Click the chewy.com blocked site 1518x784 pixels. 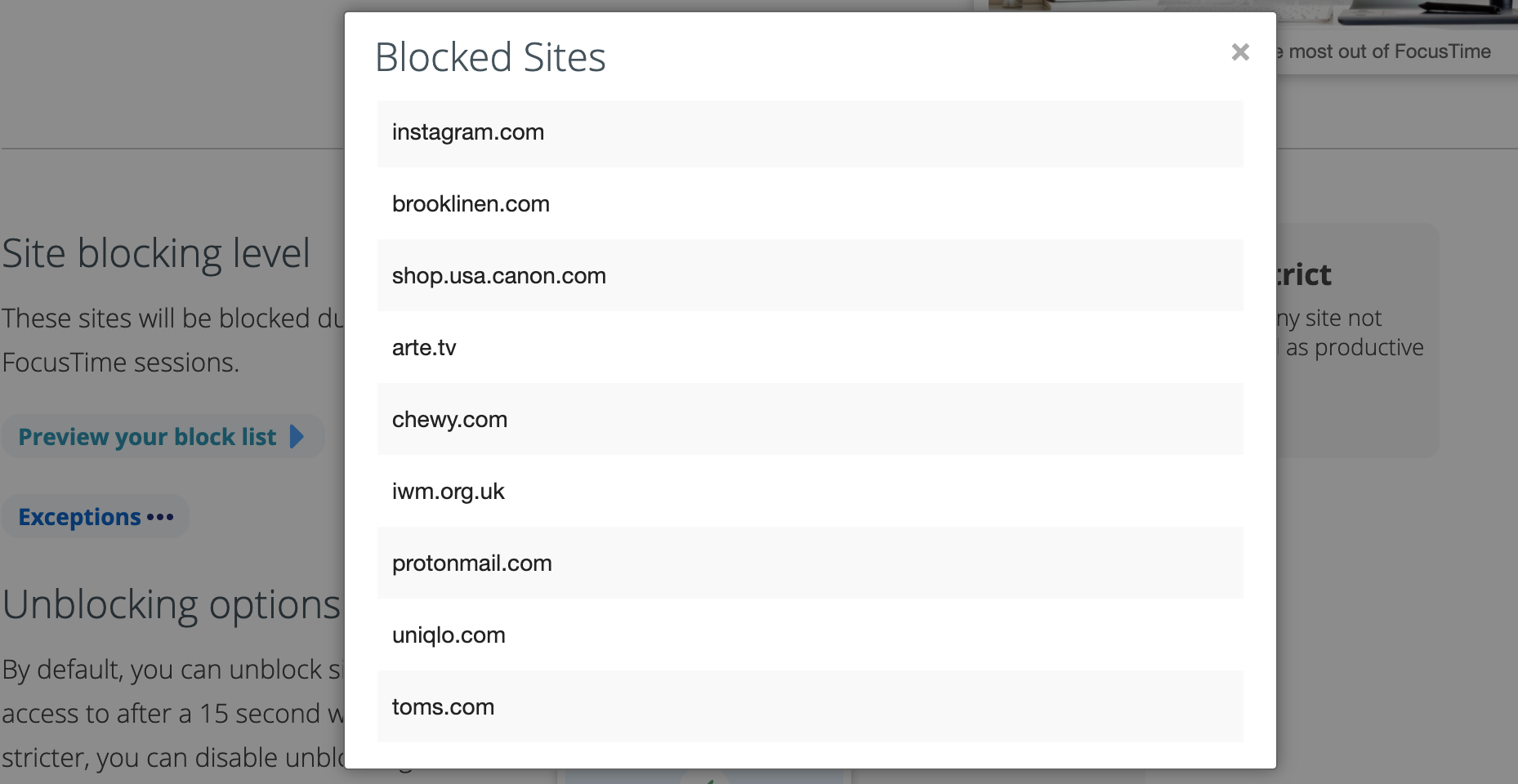(x=810, y=419)
